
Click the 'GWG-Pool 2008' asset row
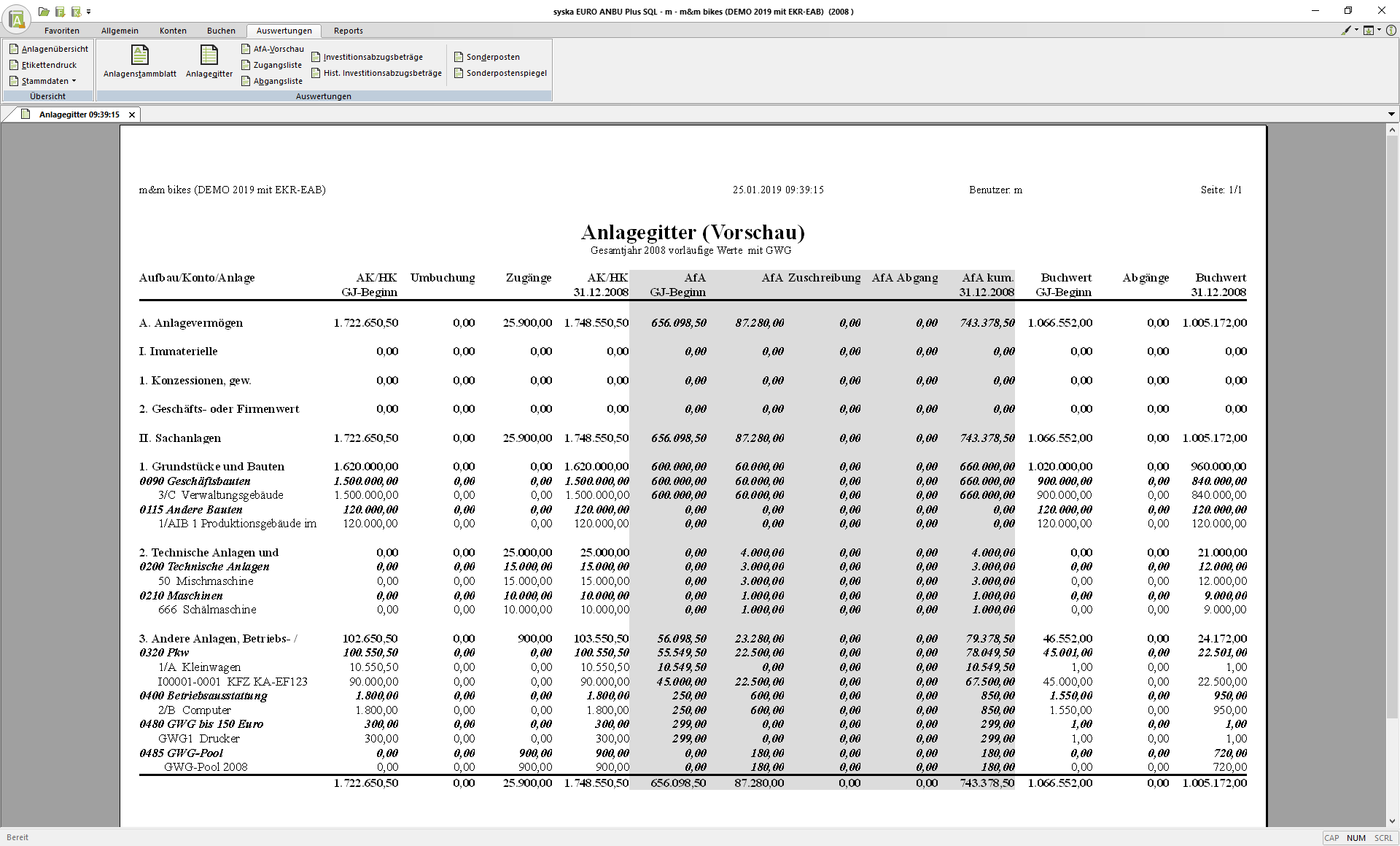tap(206, 767)
